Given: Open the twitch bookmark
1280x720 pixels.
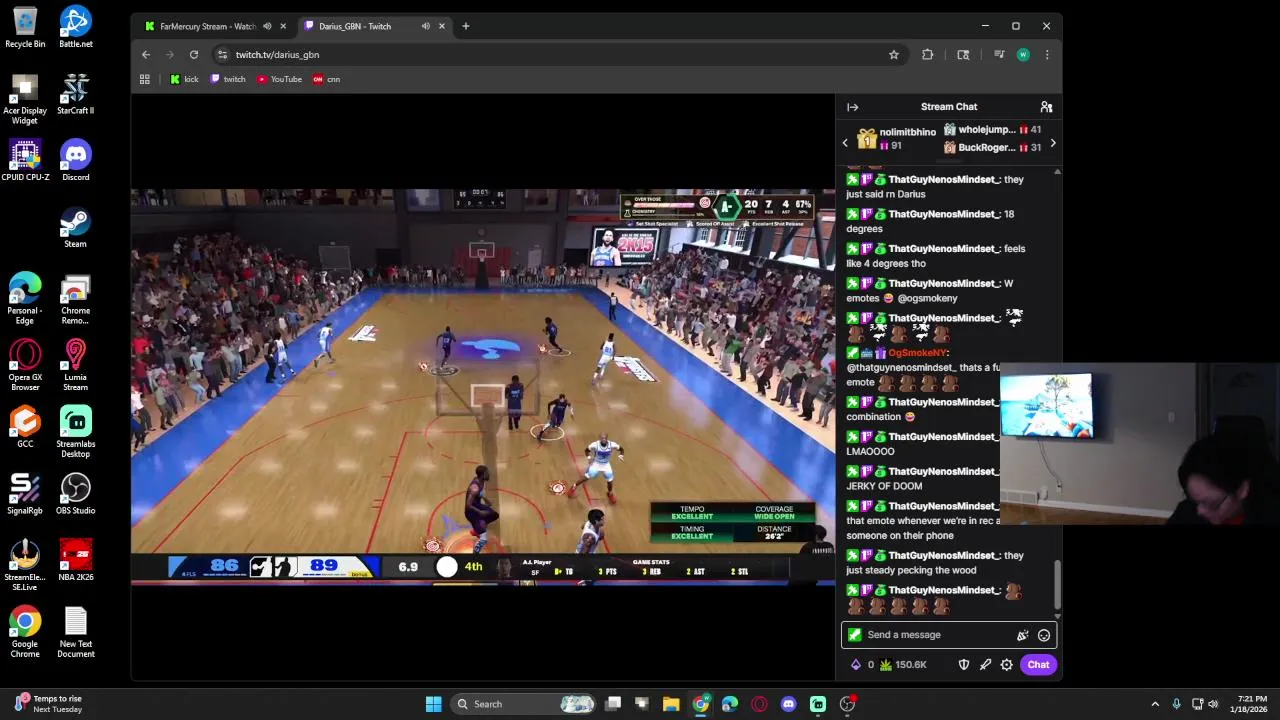Looking at the screenshot, I should tap(228, 79).
